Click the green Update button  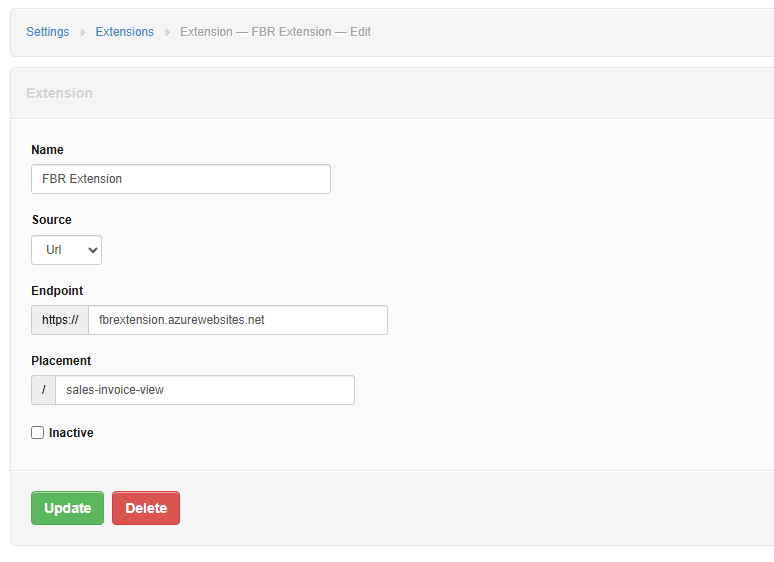[68, 508]
